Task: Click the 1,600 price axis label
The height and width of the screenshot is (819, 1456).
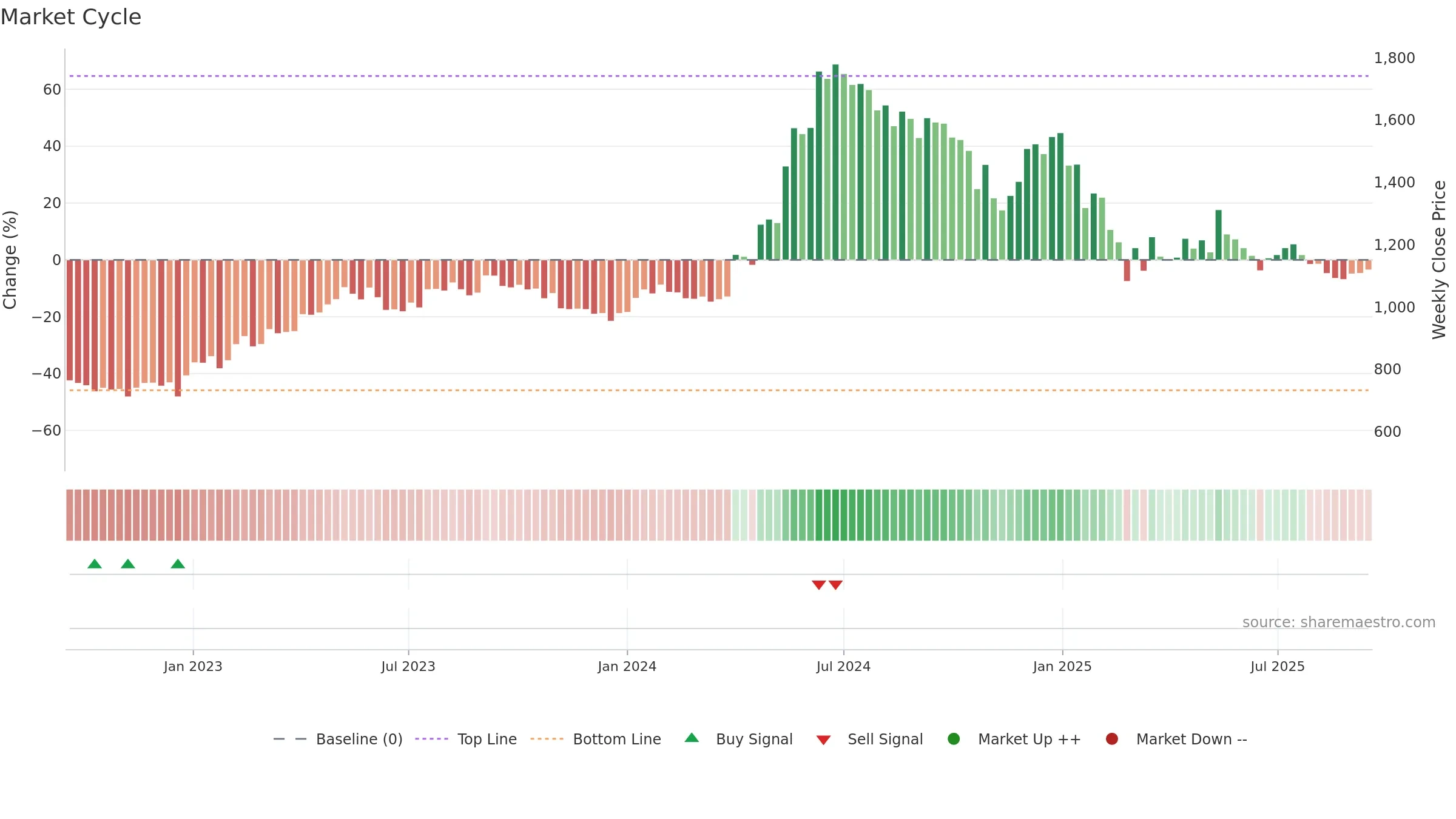Action: point(1394,120)
